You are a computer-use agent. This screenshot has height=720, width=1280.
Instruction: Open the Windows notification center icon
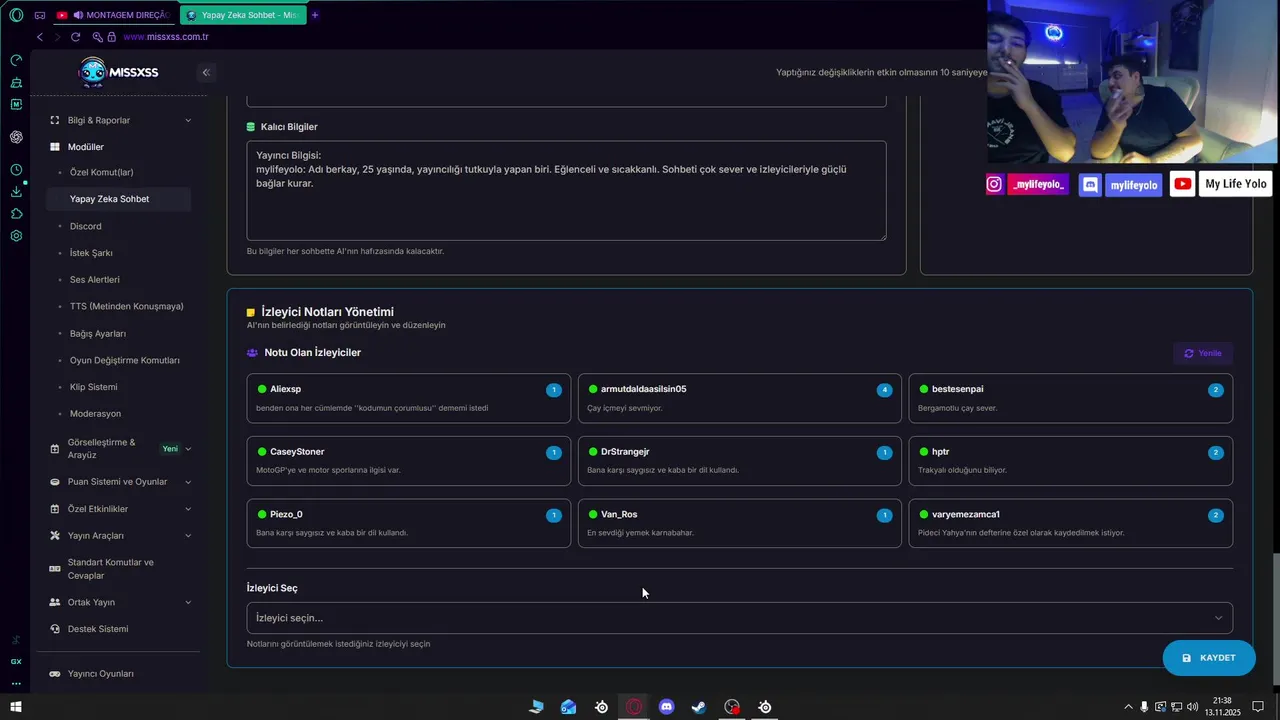point(1258,707)
